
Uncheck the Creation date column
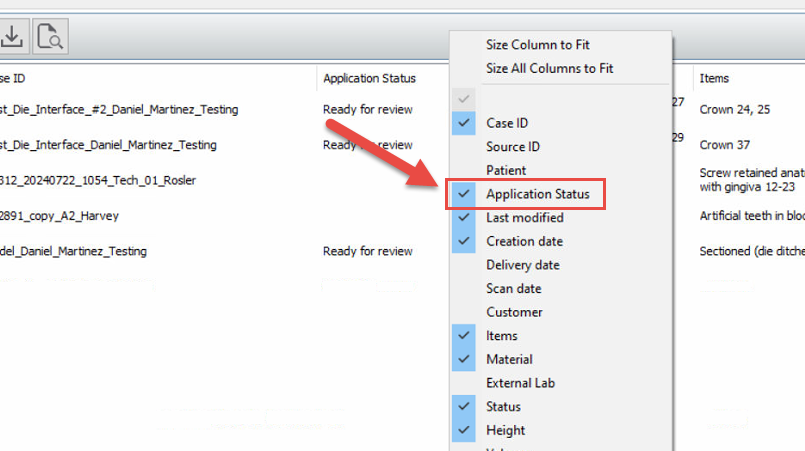(524, 241)
